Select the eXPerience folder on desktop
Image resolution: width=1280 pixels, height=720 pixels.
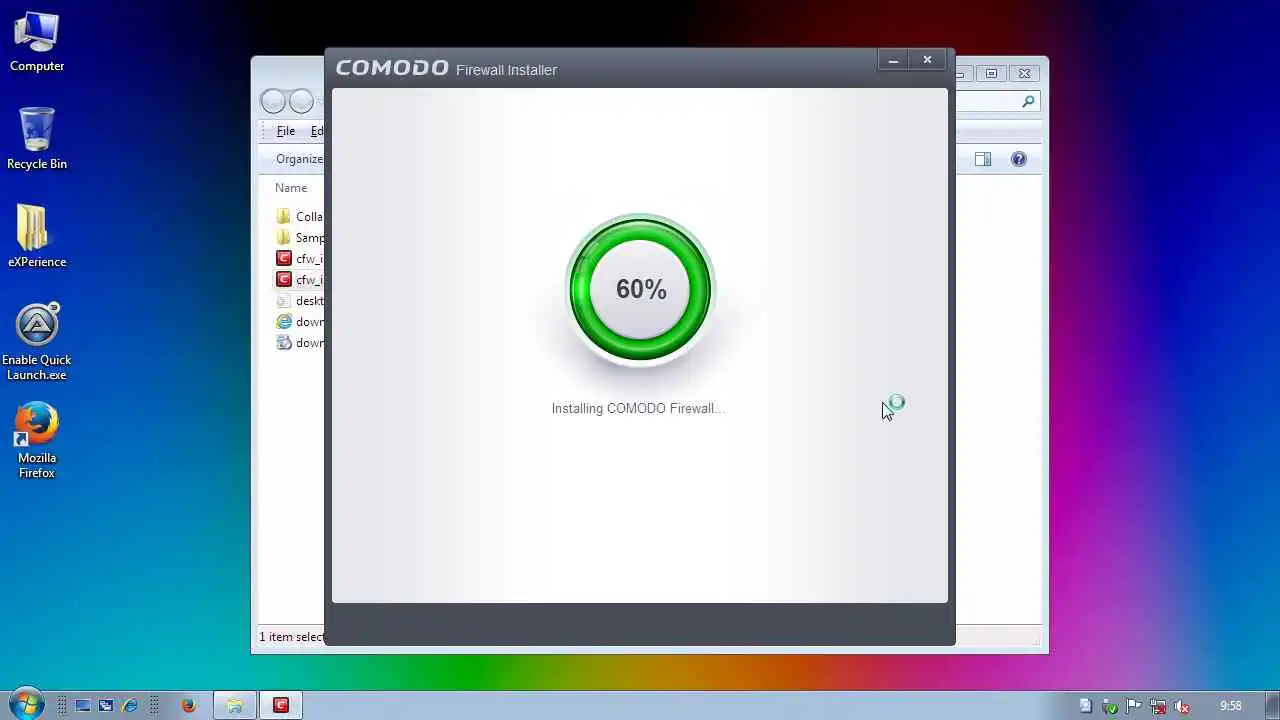pos(37,237)
